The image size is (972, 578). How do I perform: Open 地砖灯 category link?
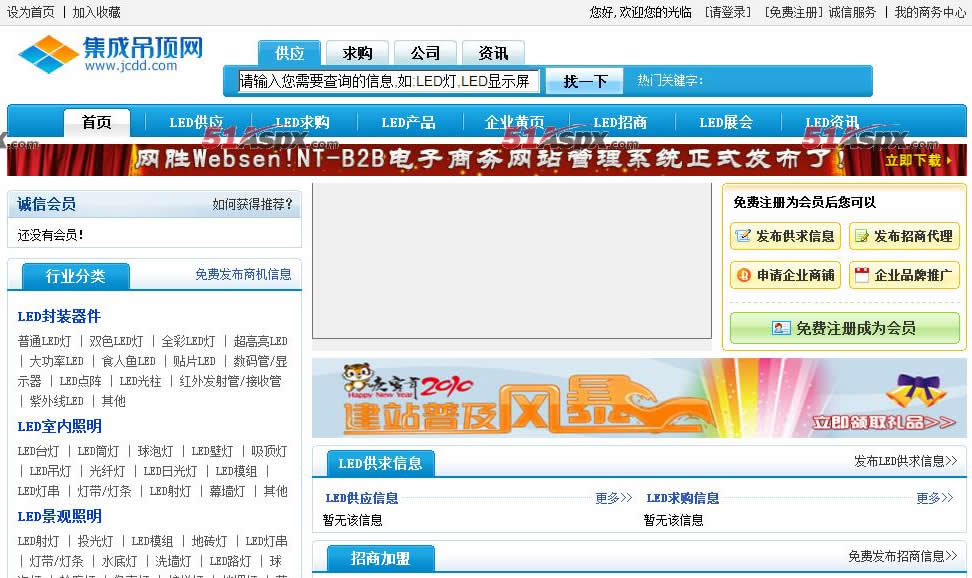[x=209, y=541]
